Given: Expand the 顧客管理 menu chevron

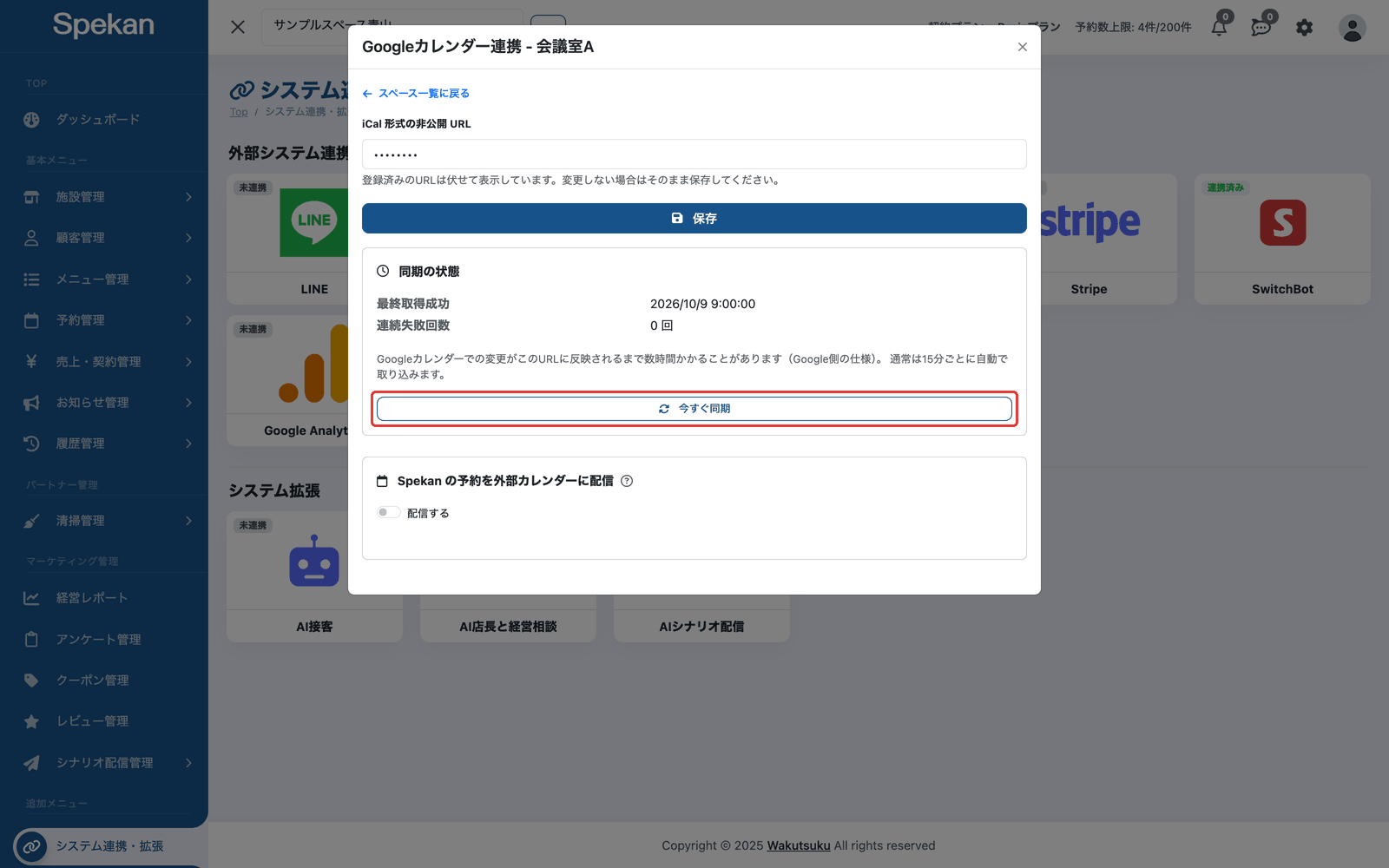Looking at the screenshot, I should pyautogui.click(x=188, y=238).
